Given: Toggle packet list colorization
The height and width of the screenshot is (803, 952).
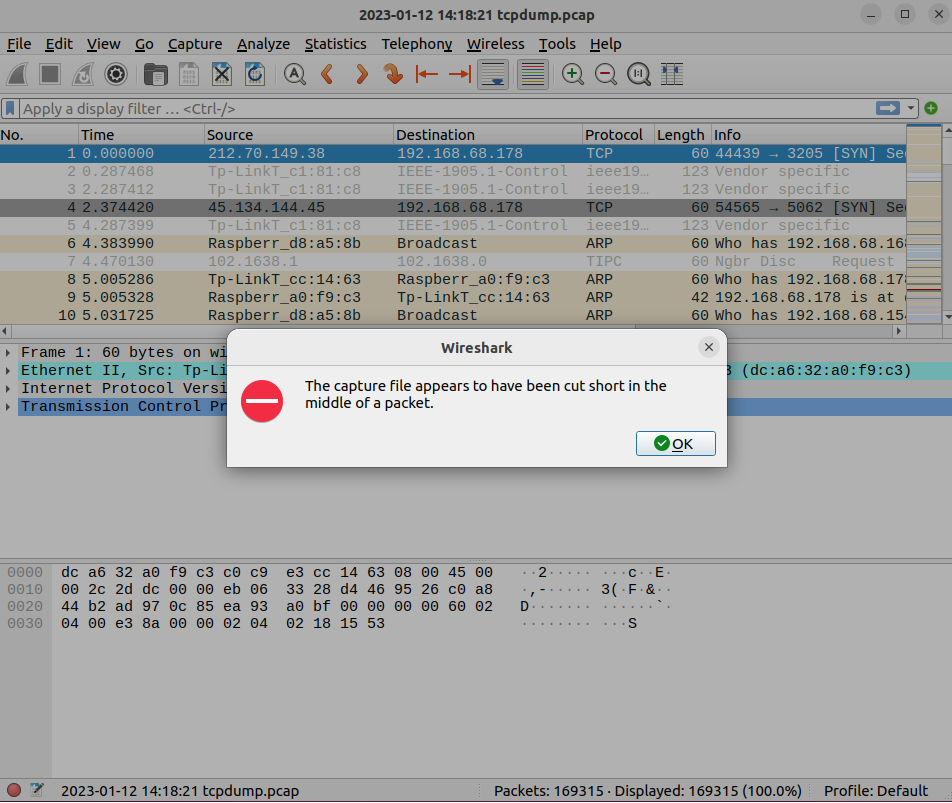Looking at the screenshot, I should point(533,74).
